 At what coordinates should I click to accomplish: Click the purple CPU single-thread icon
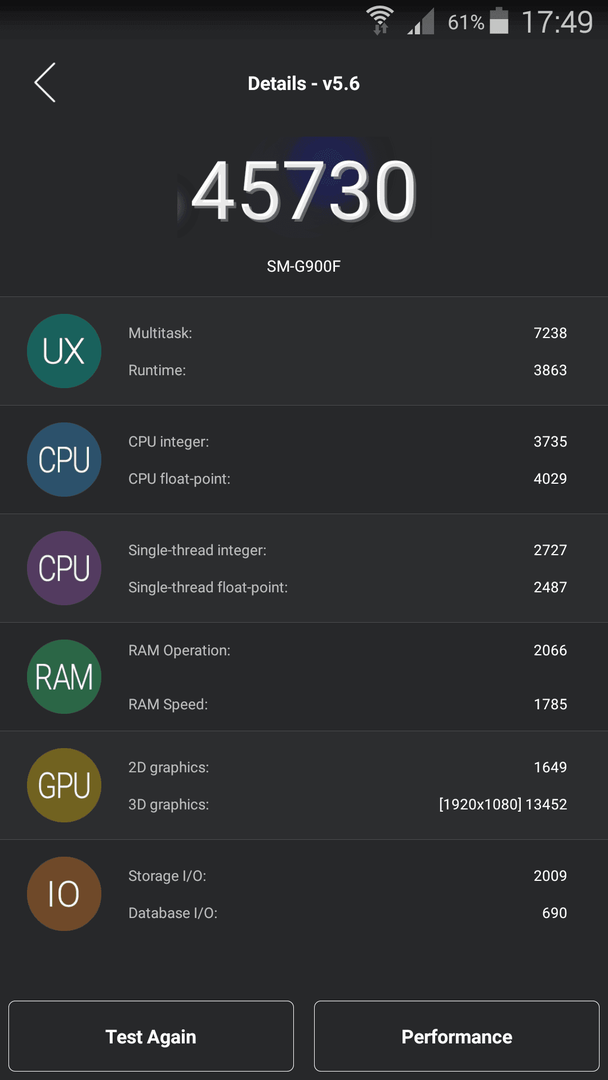(64, 568)
